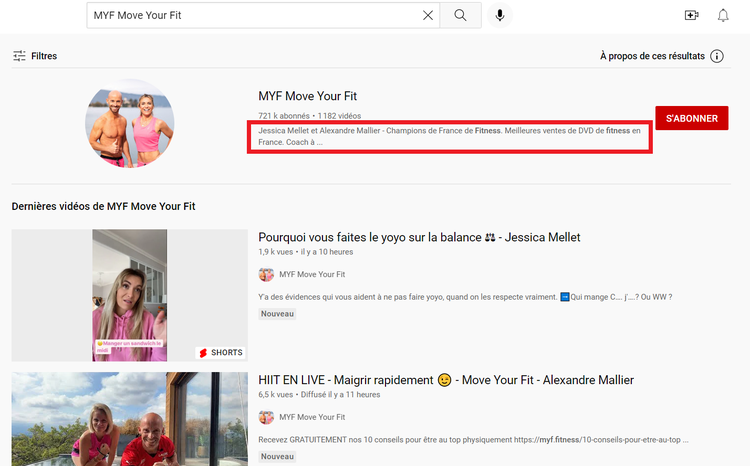Click the description Y'a des évidences qui vous aident

465,297
